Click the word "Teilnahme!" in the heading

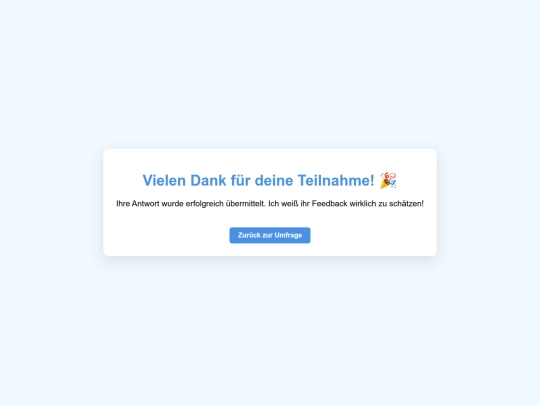[336, 180]
